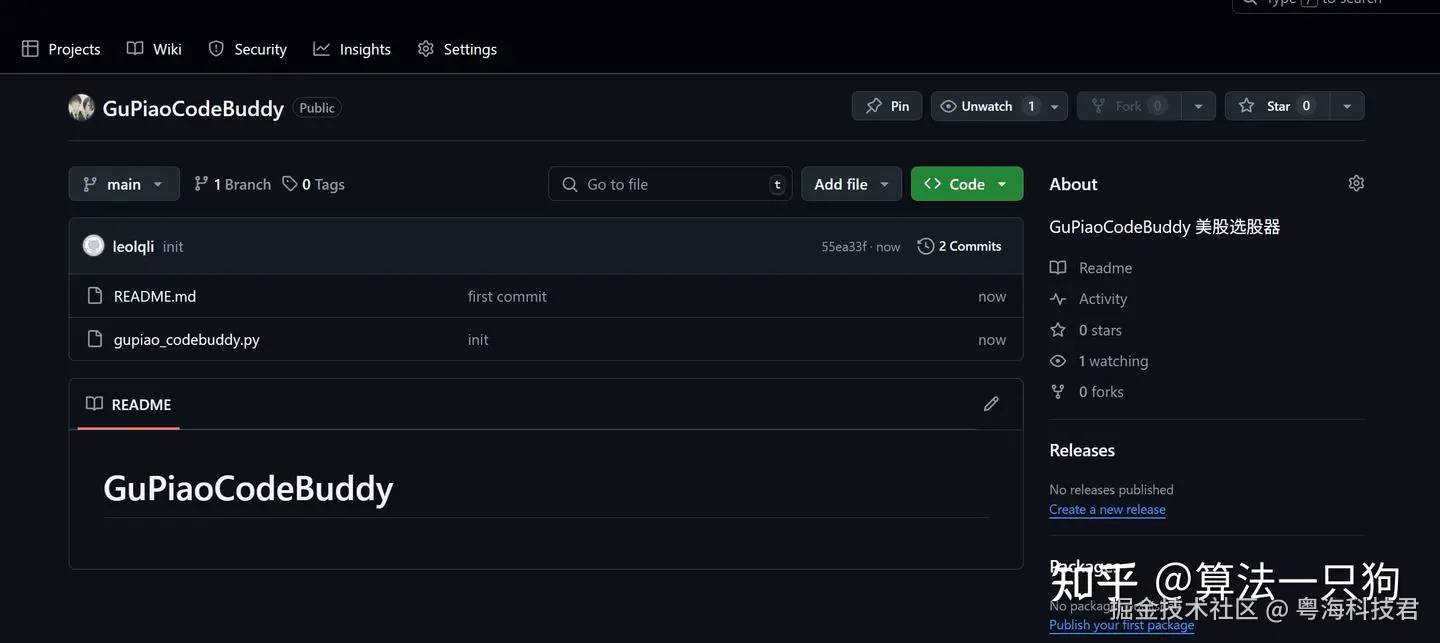1440x643 pixels.
Task: Switch to the Wiki tab
Action: pyautogui.click(x=154, y=49)
